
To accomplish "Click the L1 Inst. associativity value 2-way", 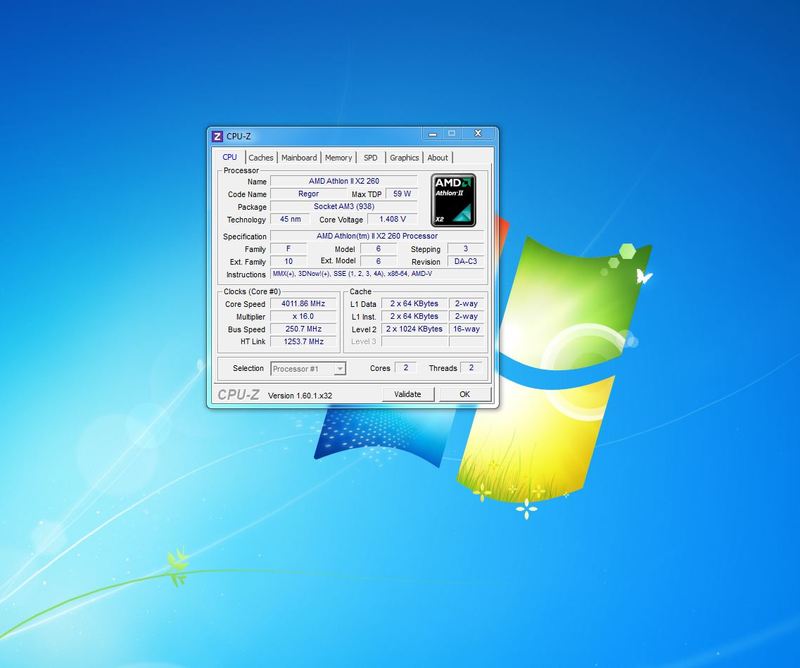I will pos(466,316).
